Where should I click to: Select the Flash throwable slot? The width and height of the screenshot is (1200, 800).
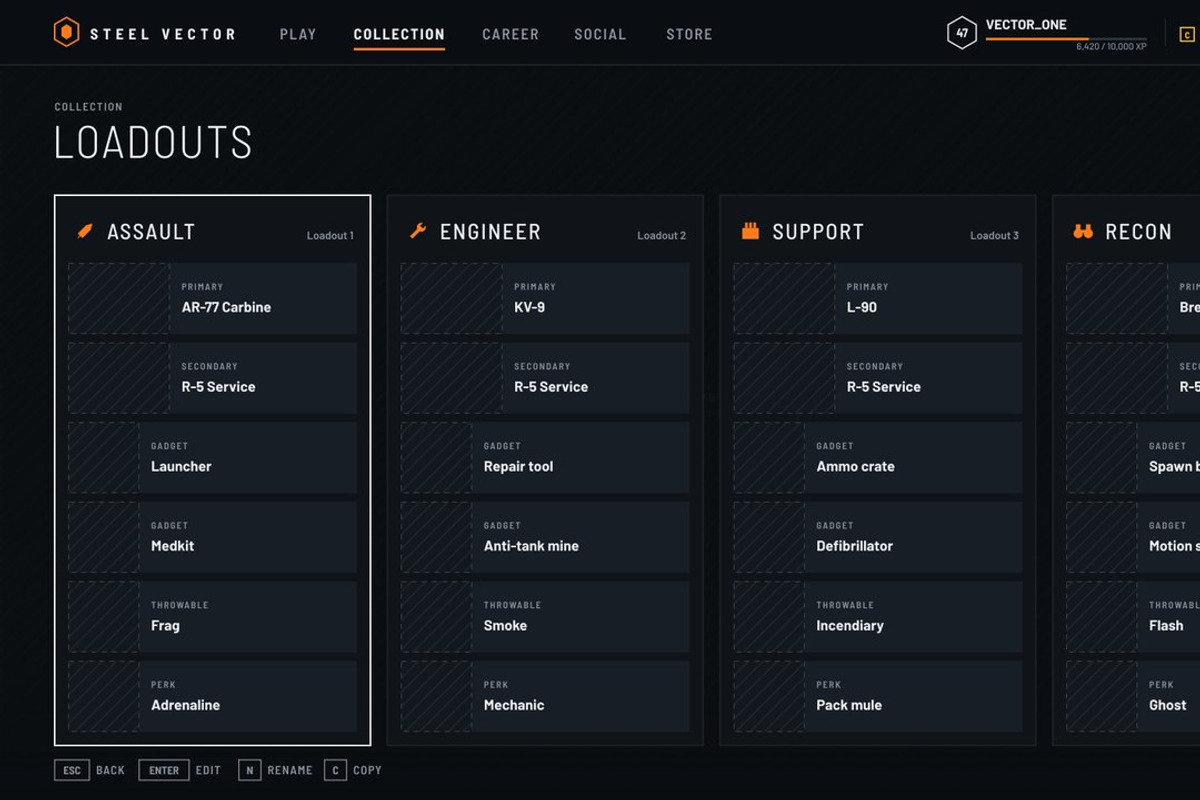coord(1133,617)
